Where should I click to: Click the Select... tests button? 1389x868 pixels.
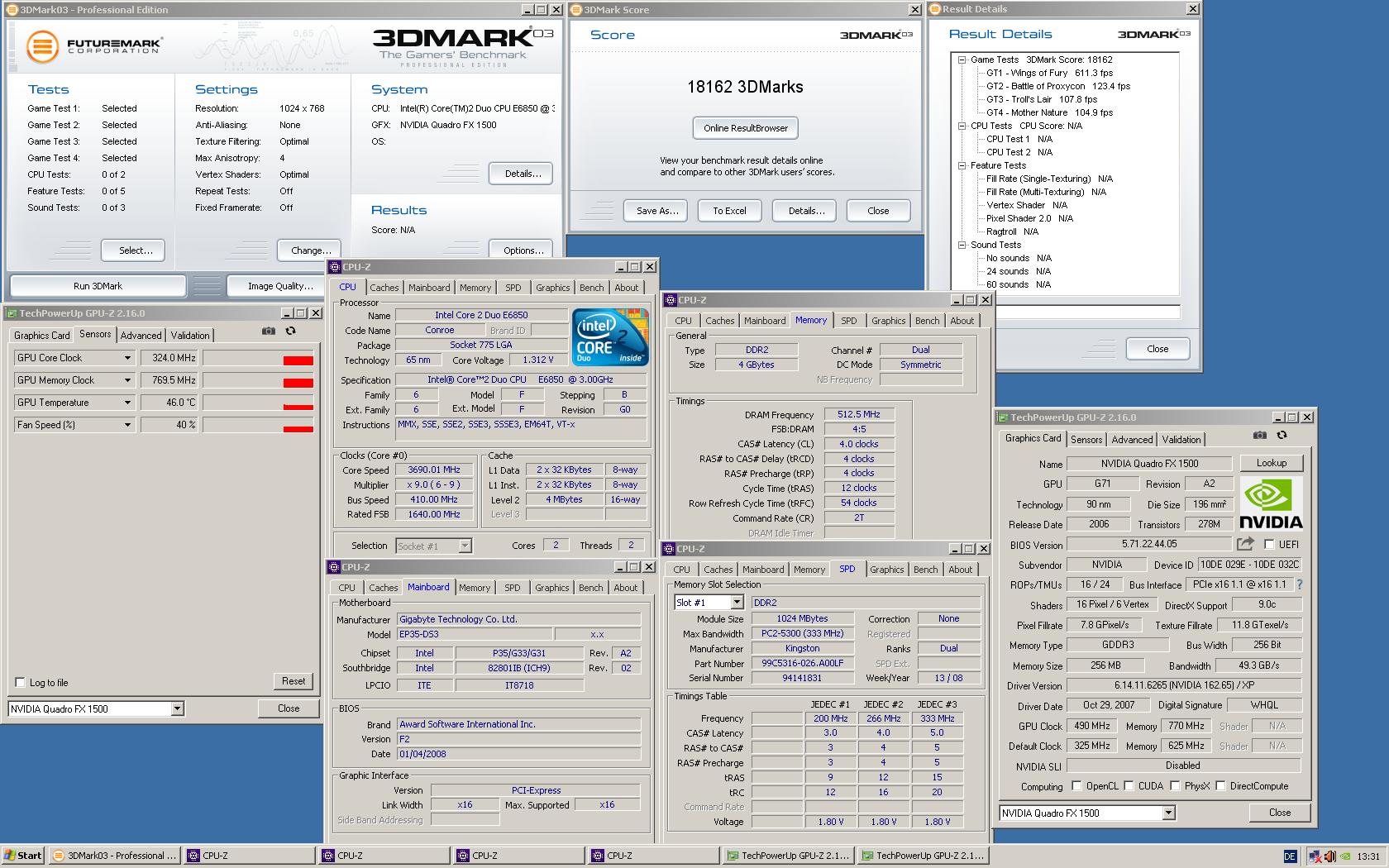[136, 250]
